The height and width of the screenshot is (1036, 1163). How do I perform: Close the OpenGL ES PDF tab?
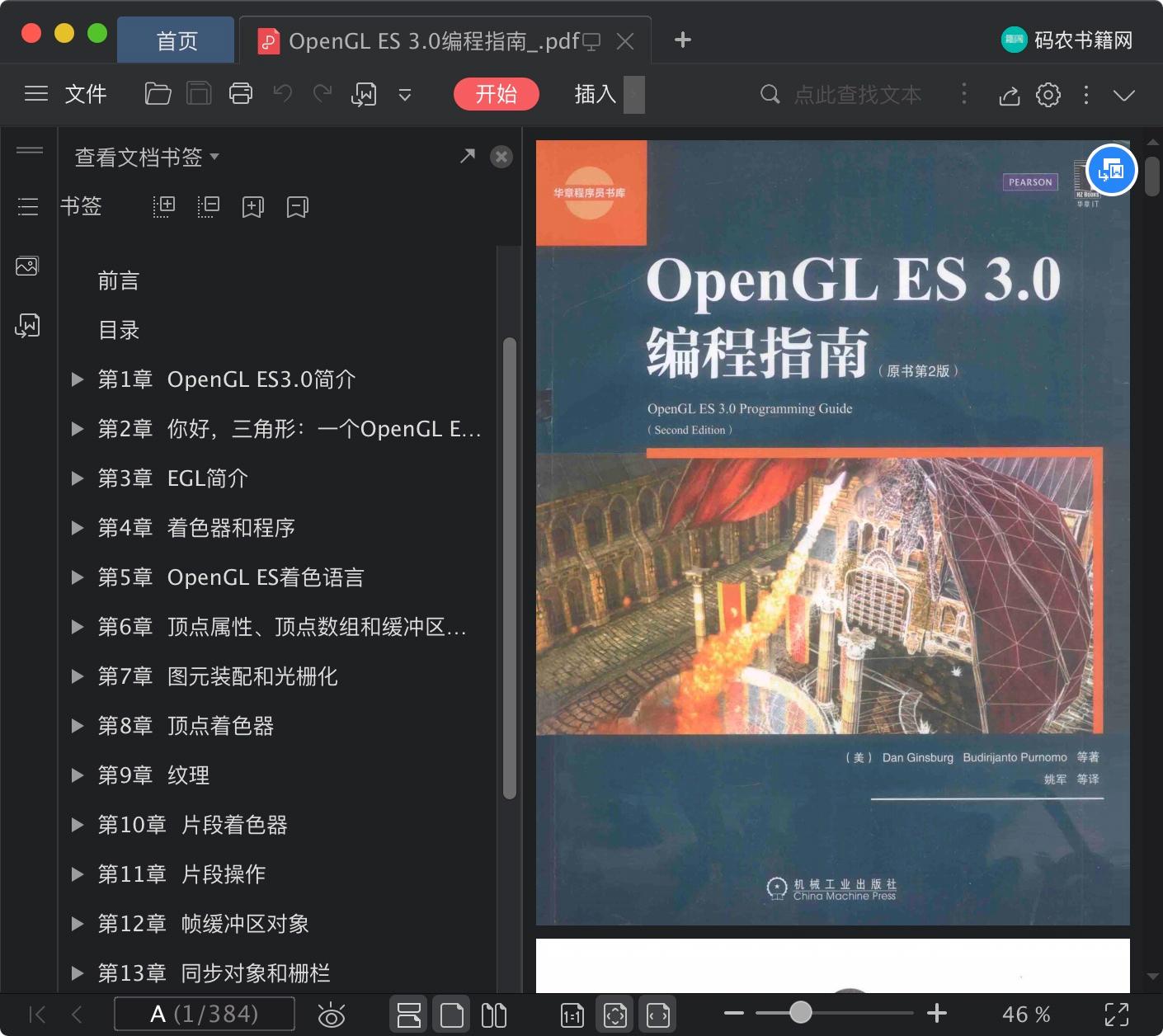point(626,40)
